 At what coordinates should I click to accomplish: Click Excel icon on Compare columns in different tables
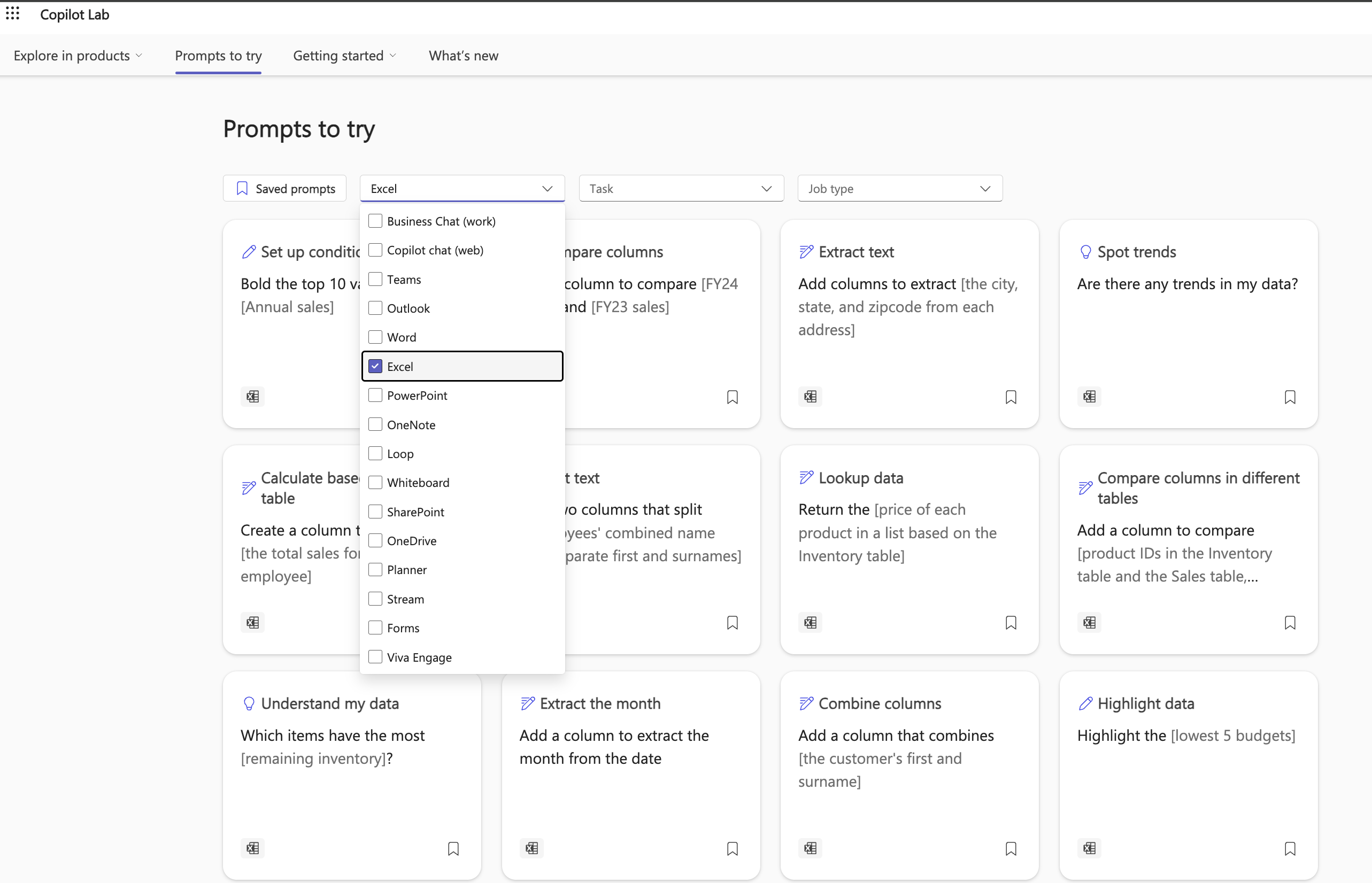click(1089, 622)
